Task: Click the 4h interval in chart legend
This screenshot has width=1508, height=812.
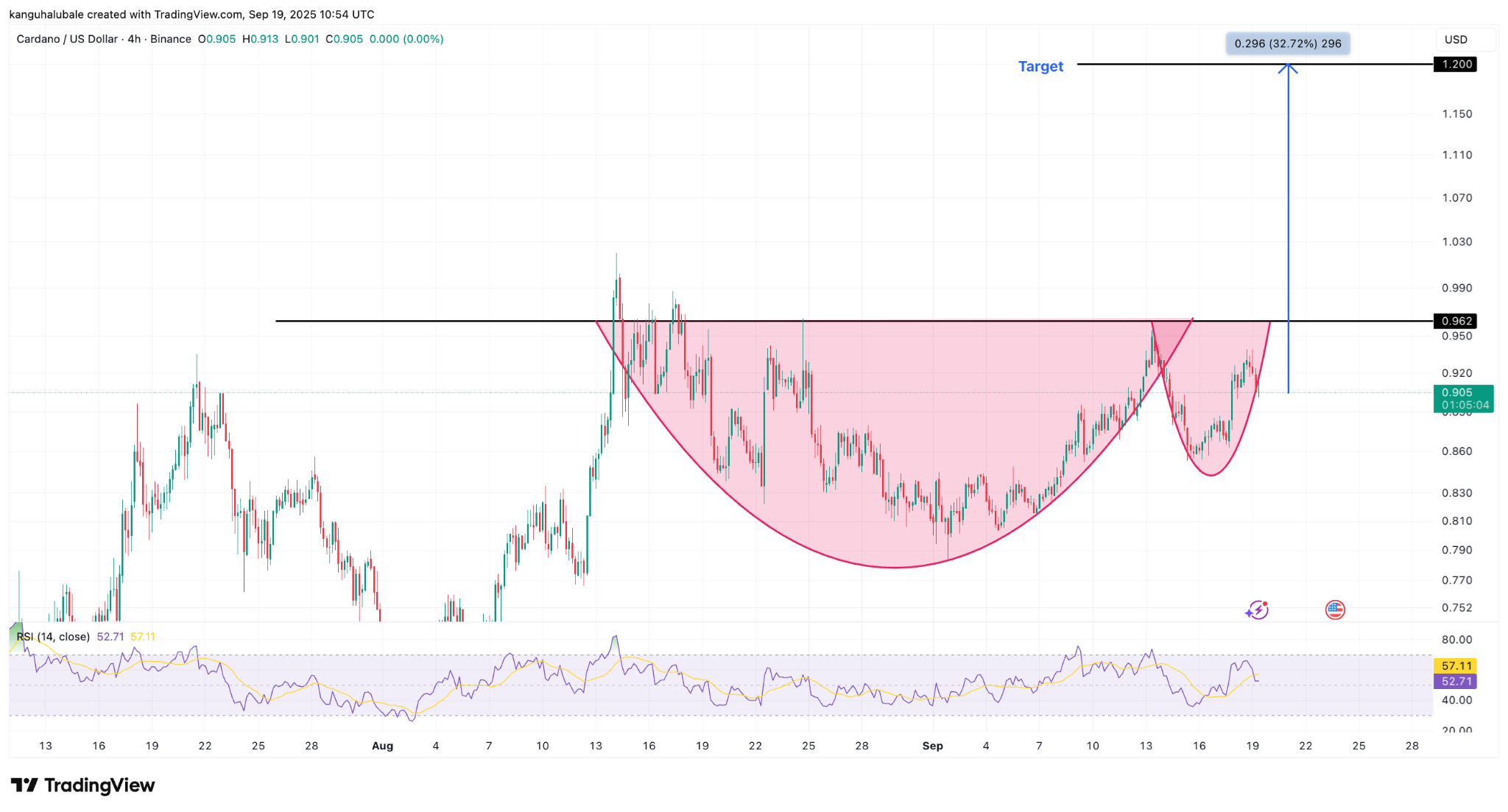Action: [134, 39]
